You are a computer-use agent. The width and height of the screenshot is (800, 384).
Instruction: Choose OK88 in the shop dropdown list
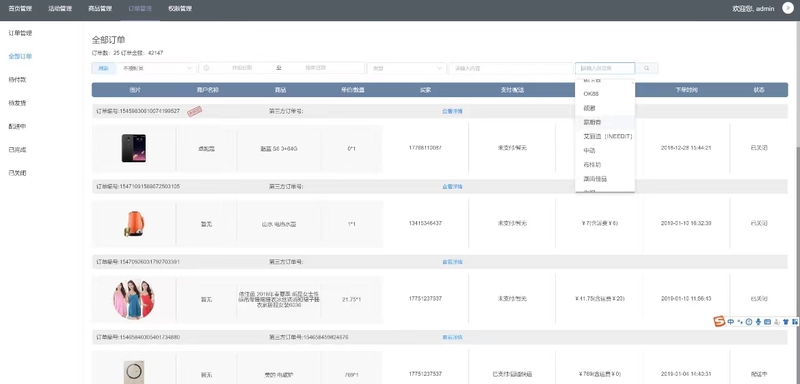605,94
